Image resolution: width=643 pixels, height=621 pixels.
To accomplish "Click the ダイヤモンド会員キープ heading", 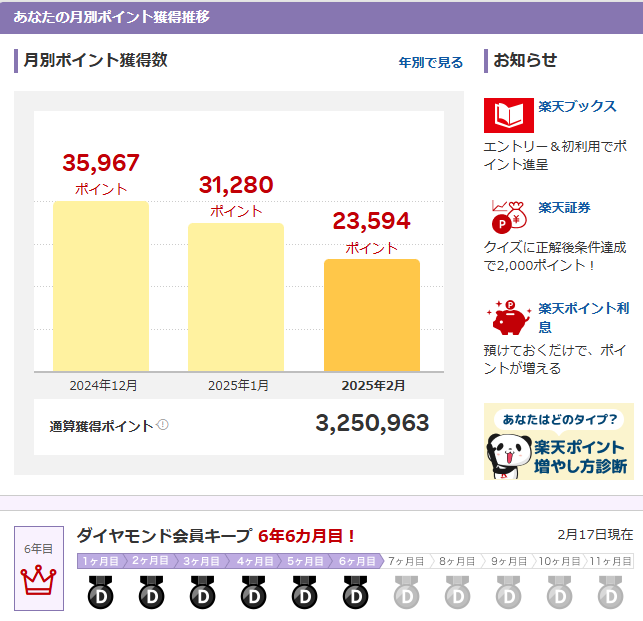I will coord(164,536).
